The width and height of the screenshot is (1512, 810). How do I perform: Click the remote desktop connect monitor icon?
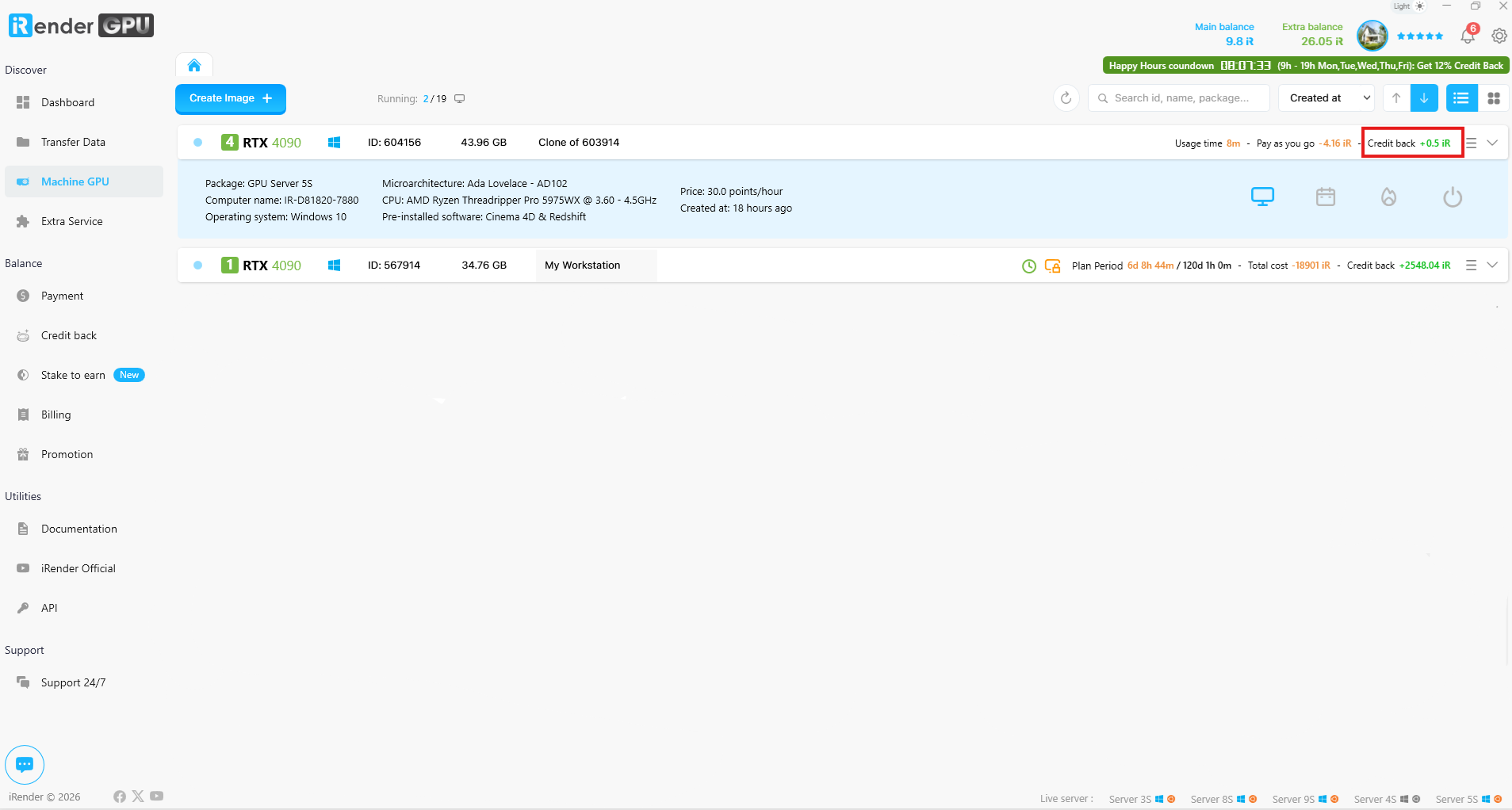1262,197
